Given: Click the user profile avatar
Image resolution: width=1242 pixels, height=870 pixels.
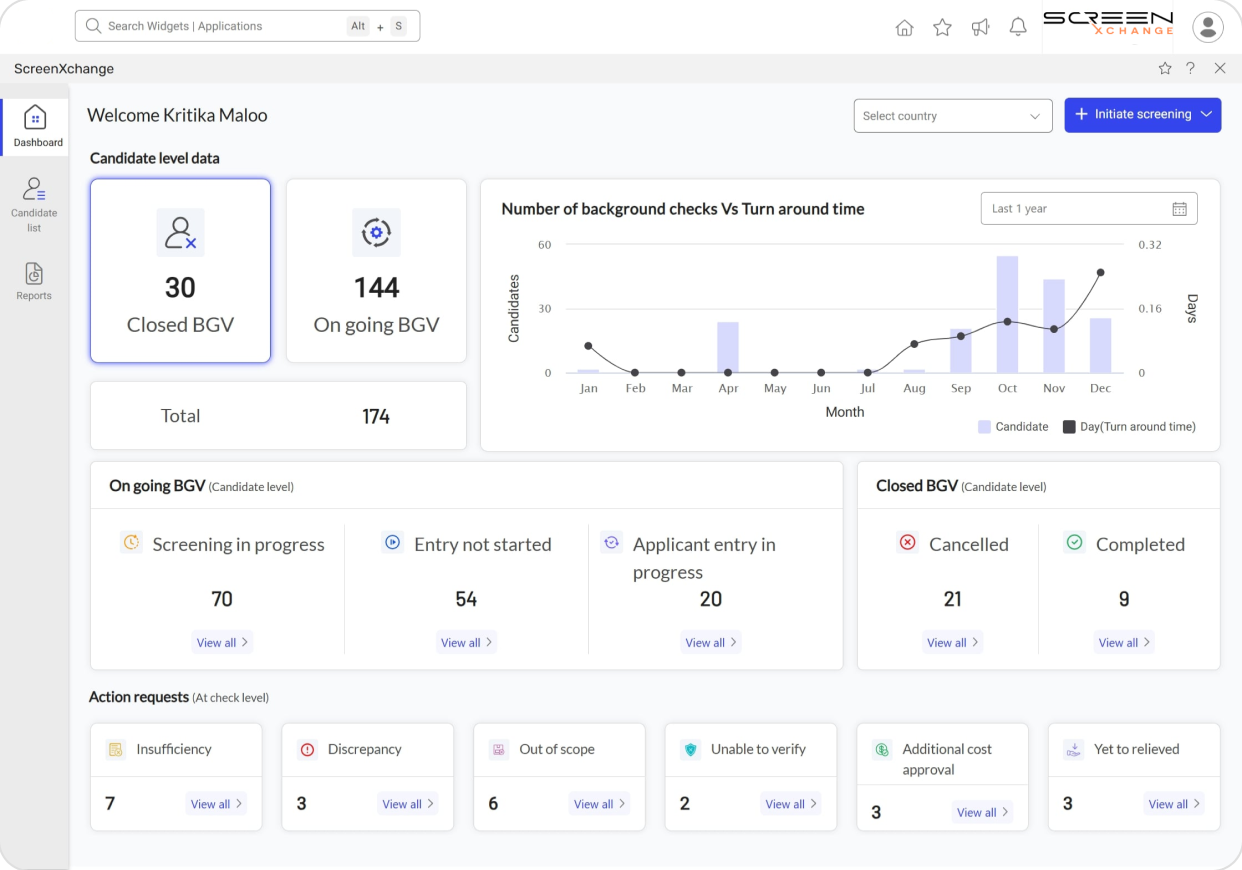Looking at the screenshot, I should 1208,27.
